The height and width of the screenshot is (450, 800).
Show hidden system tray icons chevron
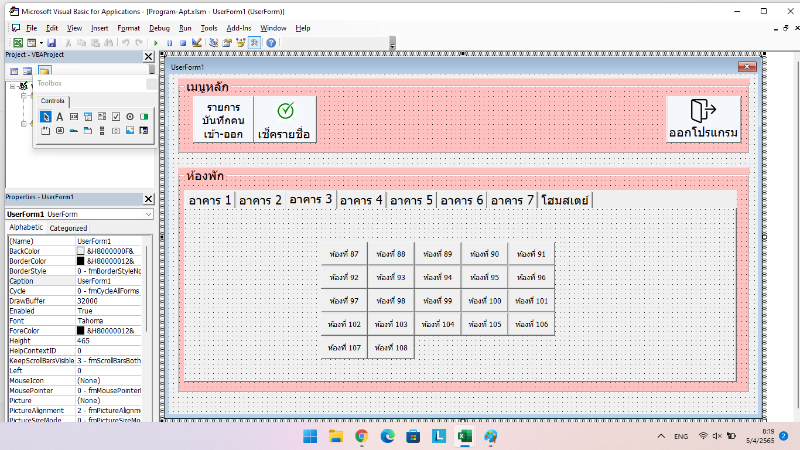pos(658,437)
